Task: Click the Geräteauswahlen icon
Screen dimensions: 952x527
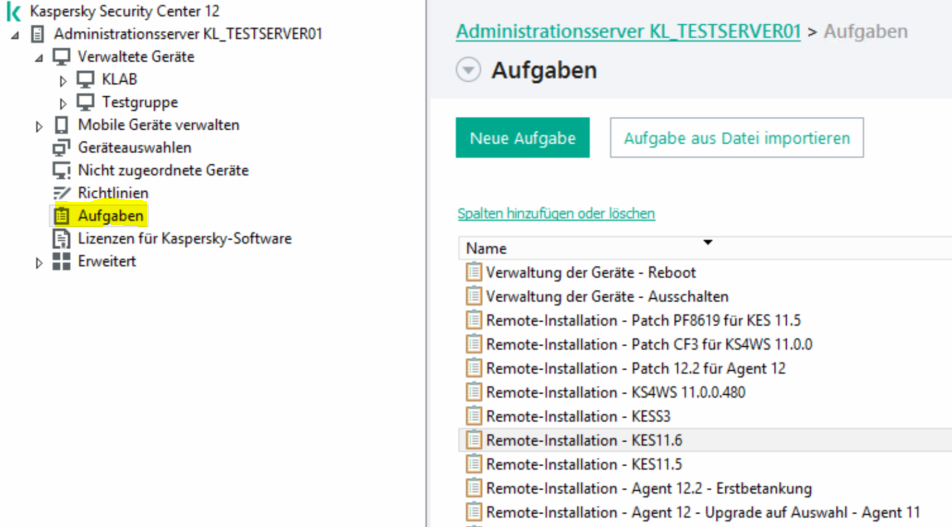Action: [61, 148]
